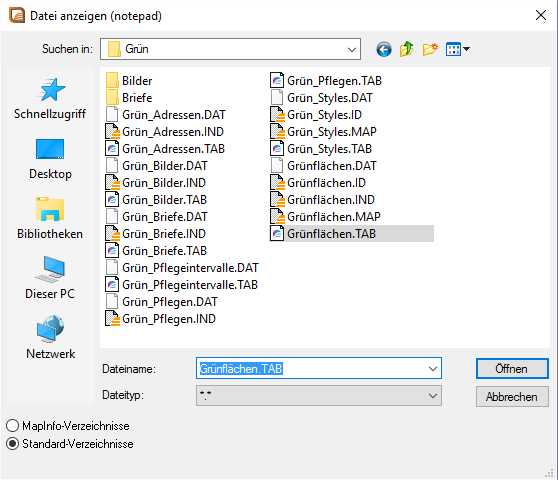558x480 pixels.
Task: Open the view menu dropdown
Action: point(458,49)
